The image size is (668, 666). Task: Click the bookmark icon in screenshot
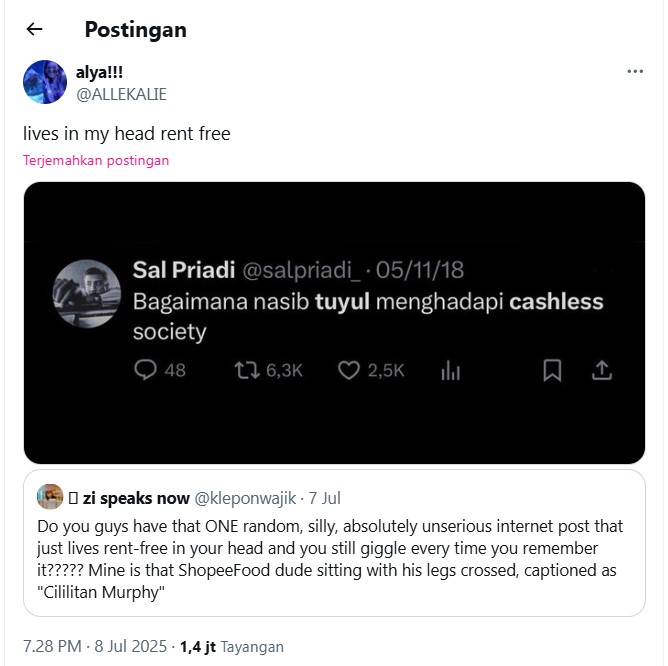(x=551, y=371)
